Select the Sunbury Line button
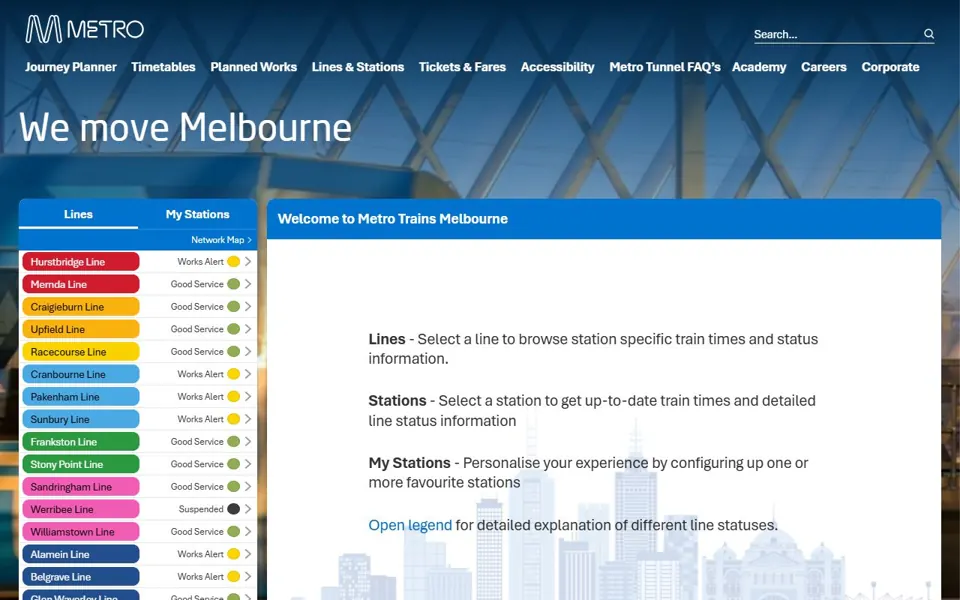The width and height of the screenshot is (960, 600). coord(81,419)
